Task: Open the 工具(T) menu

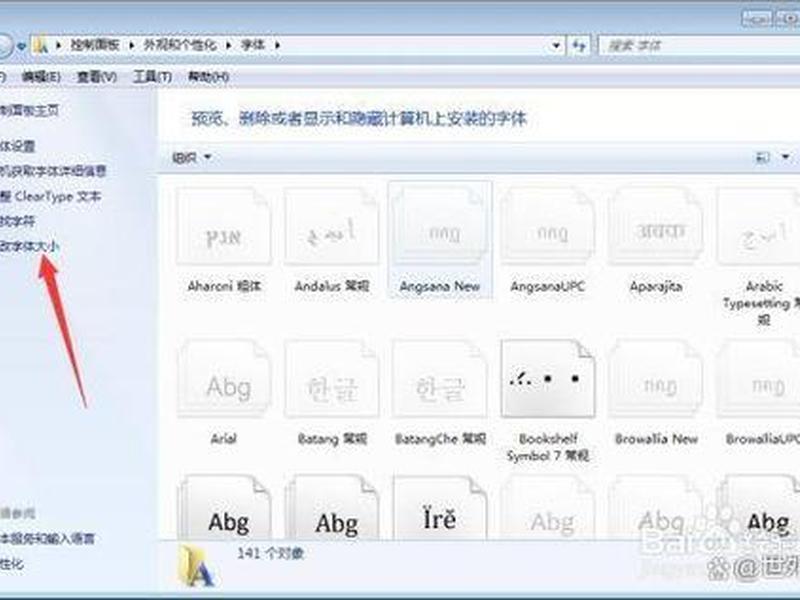Action: 152,77
